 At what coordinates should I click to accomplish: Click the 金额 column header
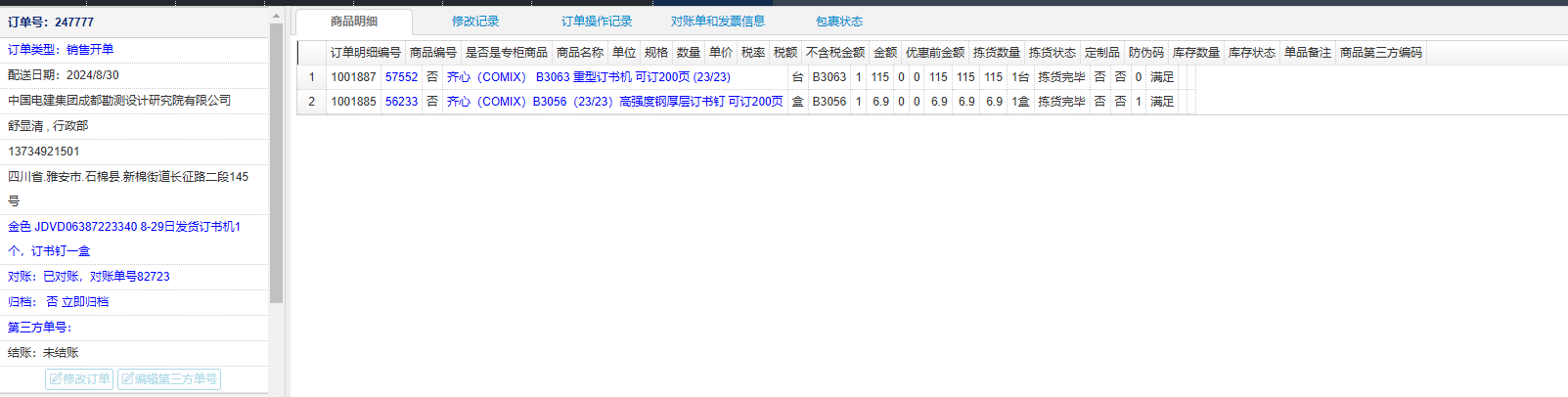click(885, 53)
